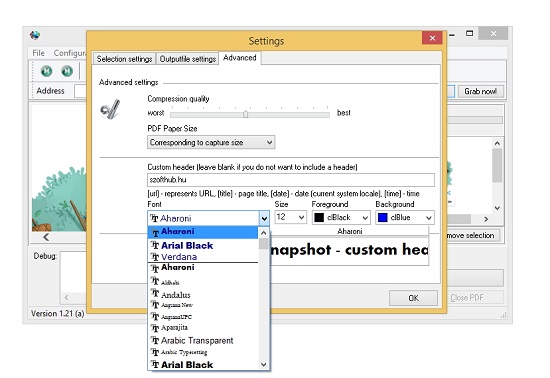Click the OK button in Settings
Screen dimensions: 550x378
click(x=413, y=298)
